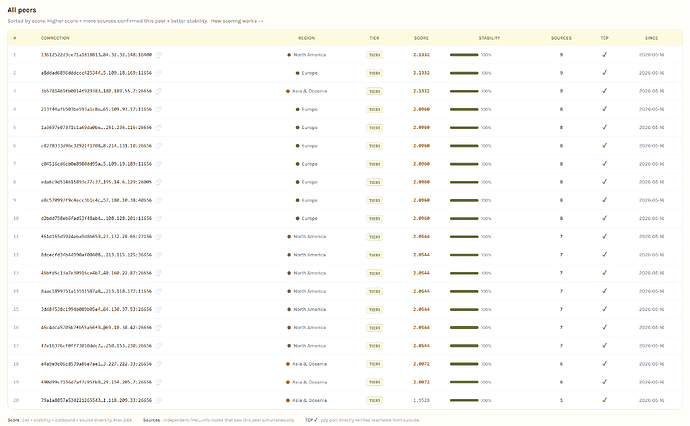Copy the connection string of peer 20
Image resolution: width=690 pixels, height=426 pixels.
(x=159, y=400)
